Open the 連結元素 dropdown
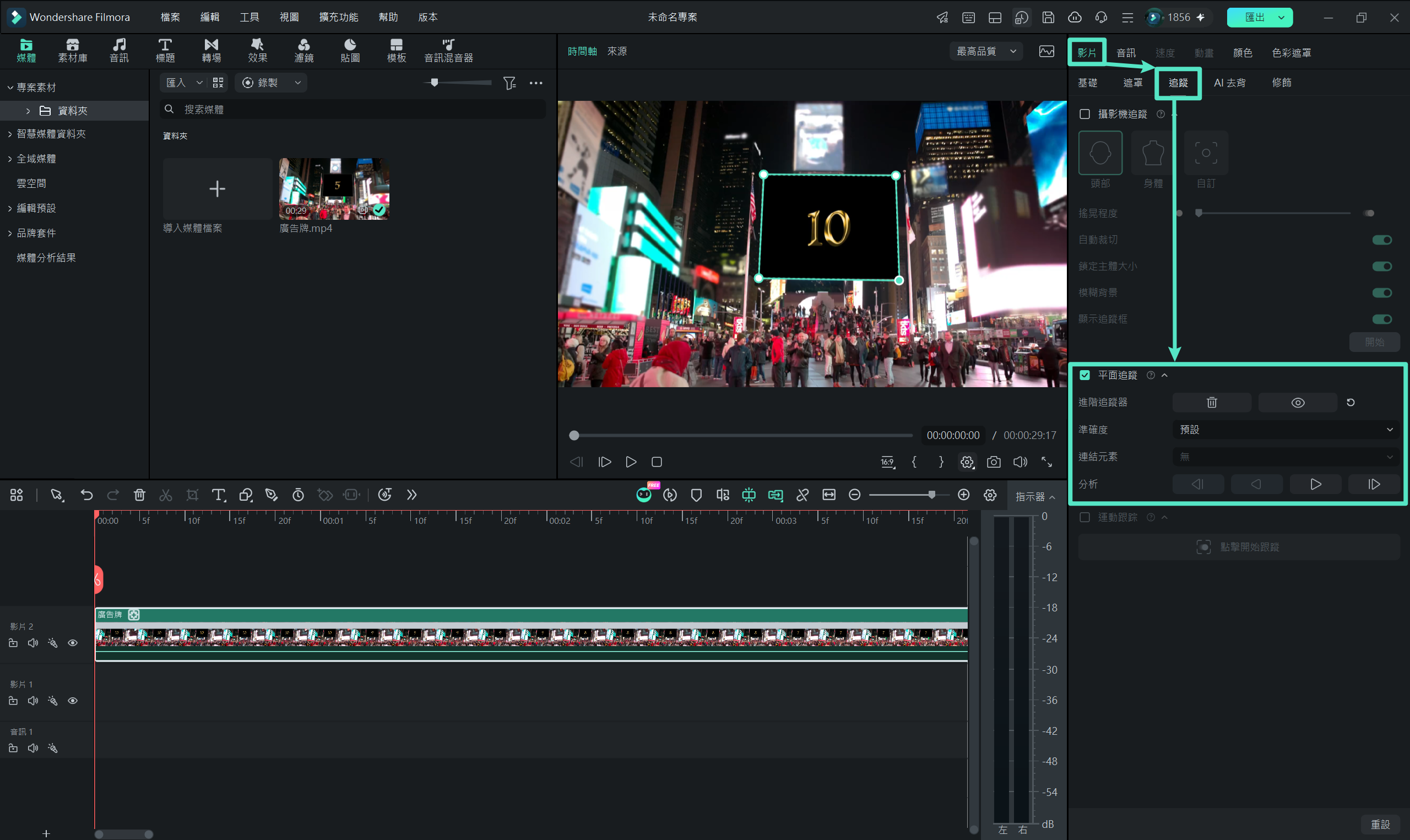The width and height of the screenshot is (1410, 840). (x=1286, y=457)
